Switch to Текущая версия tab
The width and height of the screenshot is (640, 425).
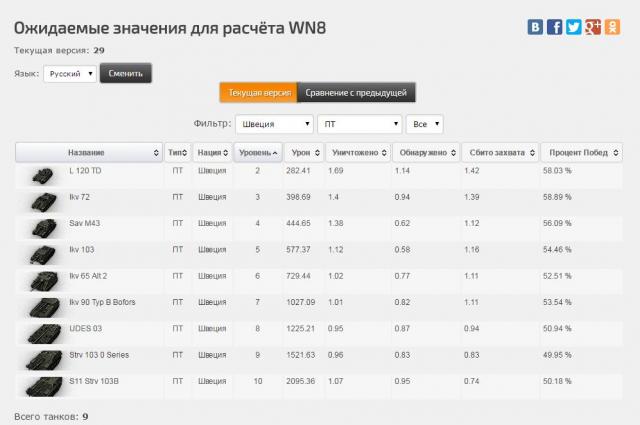pos(258,93)
